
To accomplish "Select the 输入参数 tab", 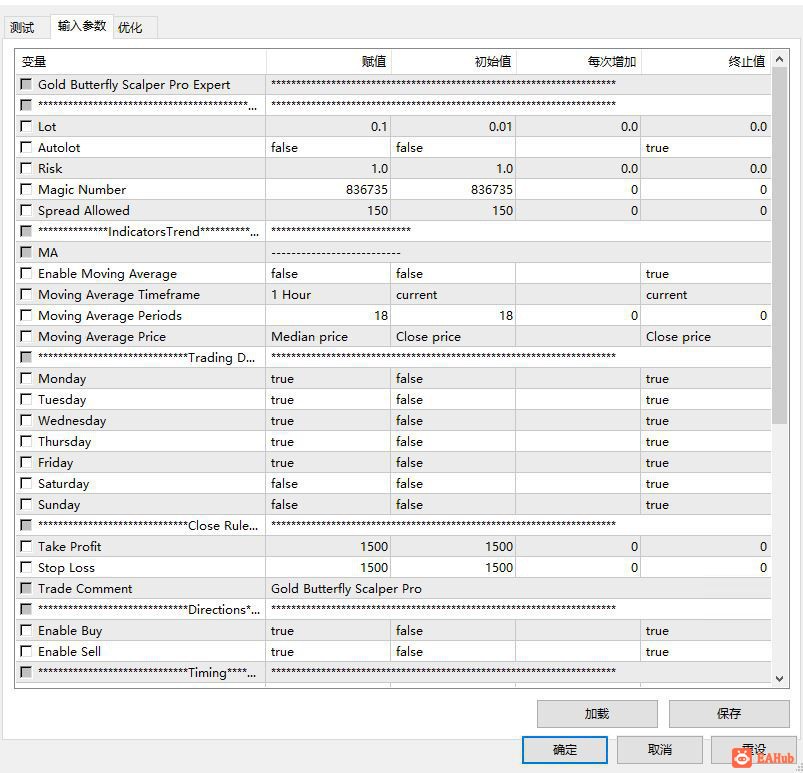I will point(81,26).
